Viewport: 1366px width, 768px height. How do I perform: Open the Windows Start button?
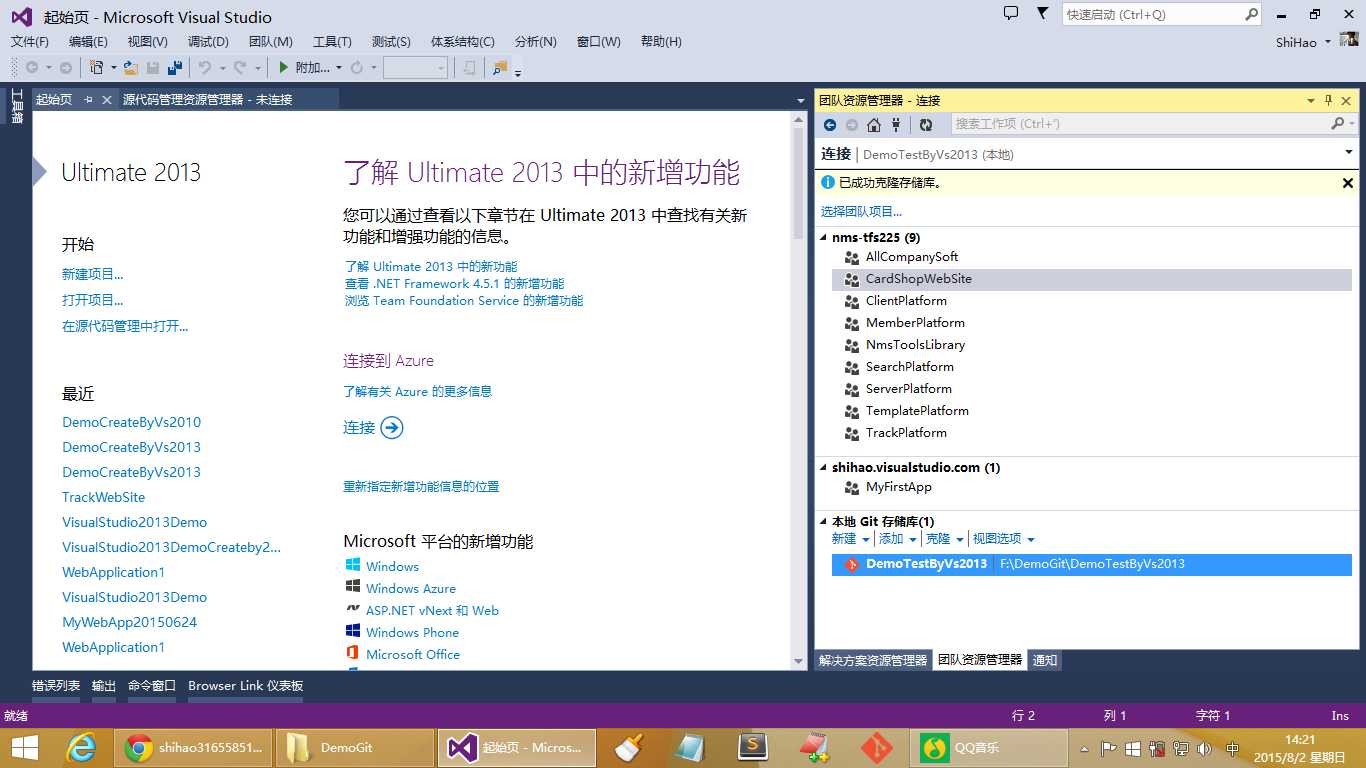[25, 748]
